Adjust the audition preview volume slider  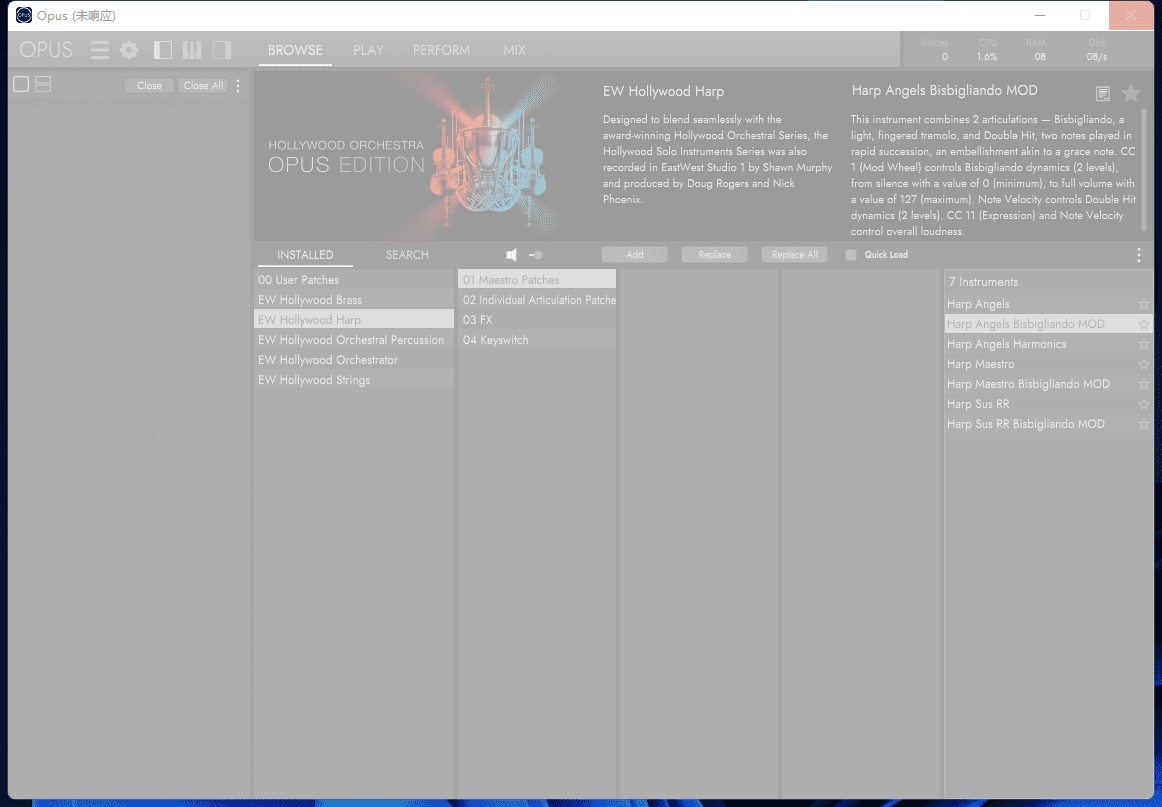[539, 255]
